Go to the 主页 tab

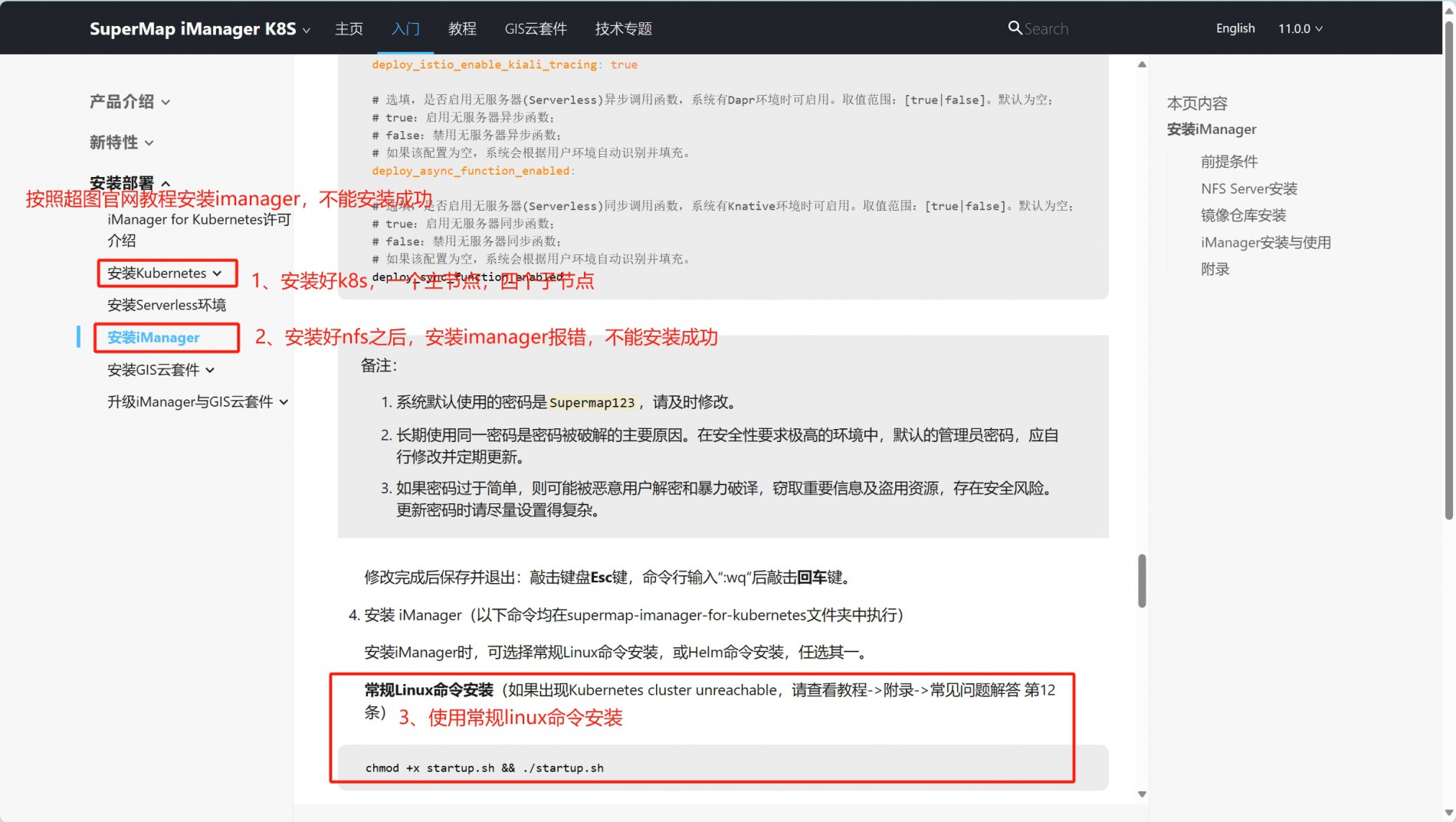349,28
